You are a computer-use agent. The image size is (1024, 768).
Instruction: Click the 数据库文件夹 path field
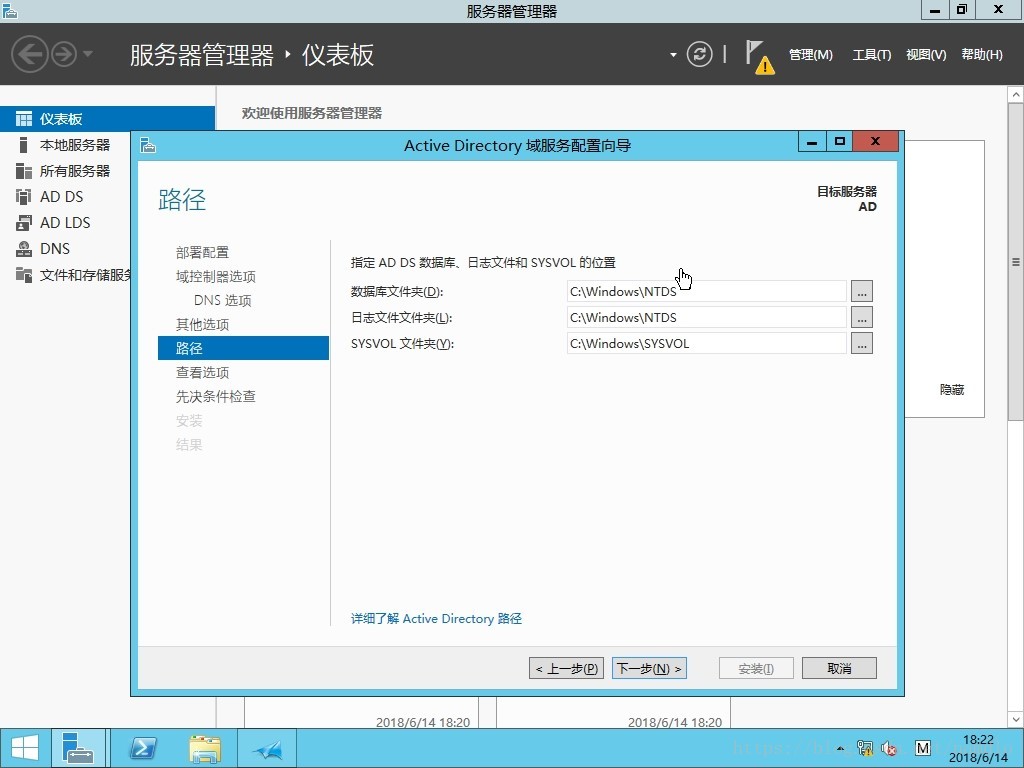[707, 291]
